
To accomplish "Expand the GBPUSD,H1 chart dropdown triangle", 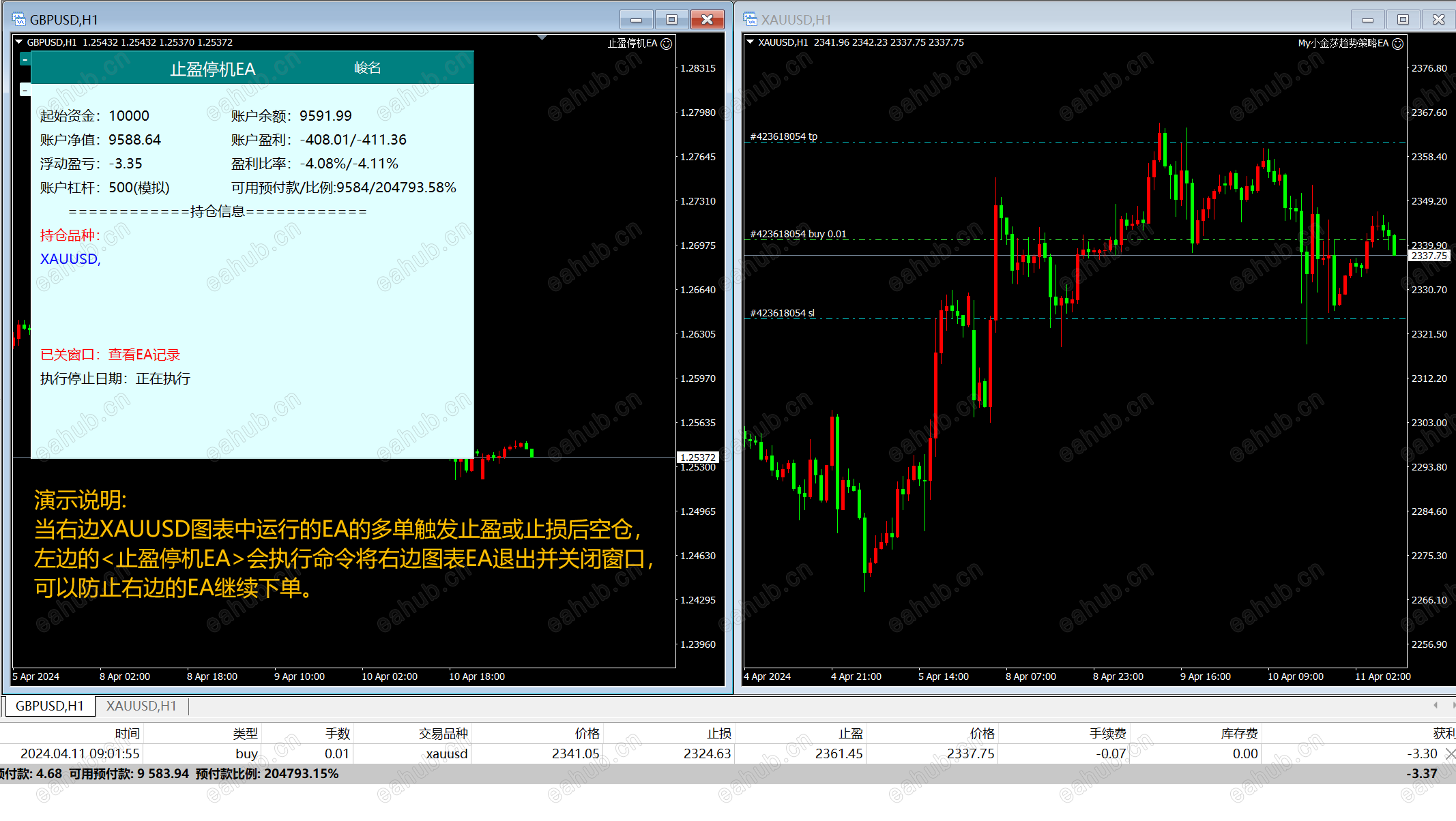I will [19, 42].
